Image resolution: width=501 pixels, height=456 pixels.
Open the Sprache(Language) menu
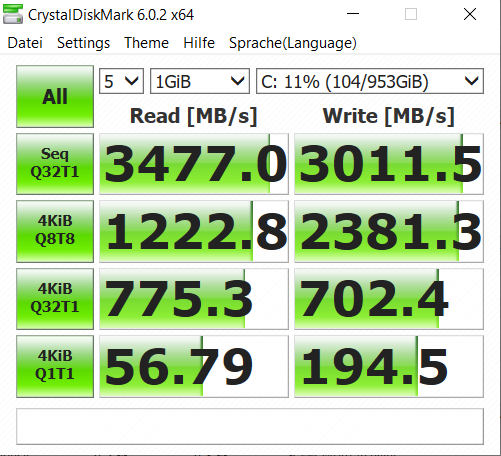coord(293,43)
